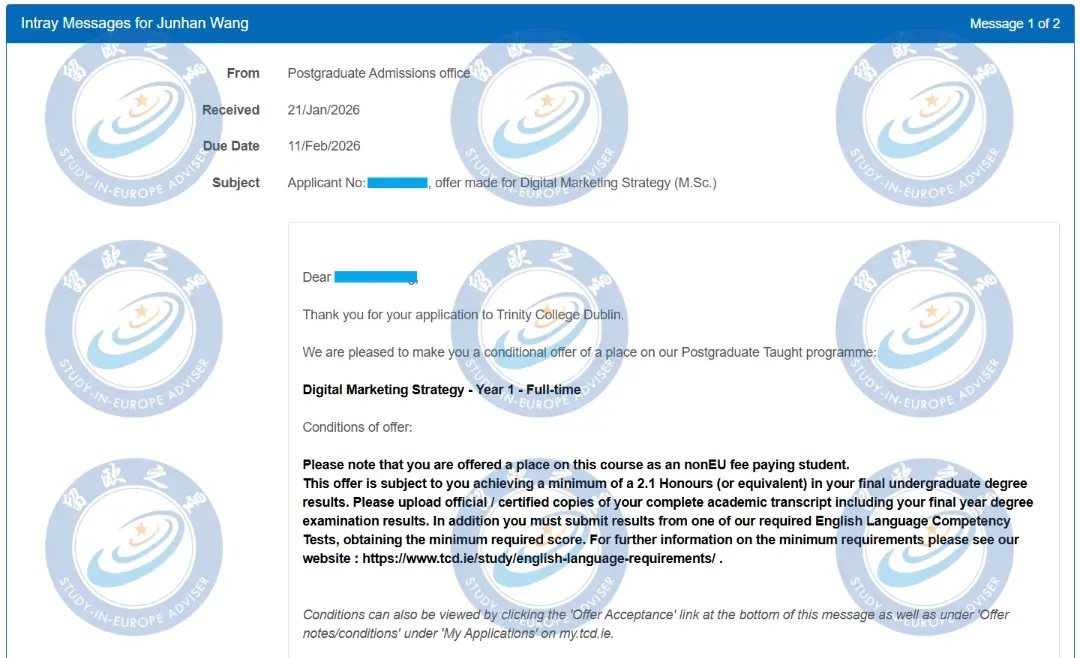
Task: Click the 'Intray Messages for Junhan Wang' header title
Action: pyautogui.click(x=134, y=23)
